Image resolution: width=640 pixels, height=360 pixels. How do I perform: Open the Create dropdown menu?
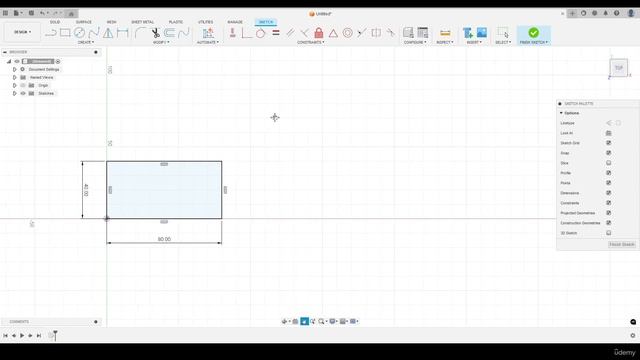[86, 42]
